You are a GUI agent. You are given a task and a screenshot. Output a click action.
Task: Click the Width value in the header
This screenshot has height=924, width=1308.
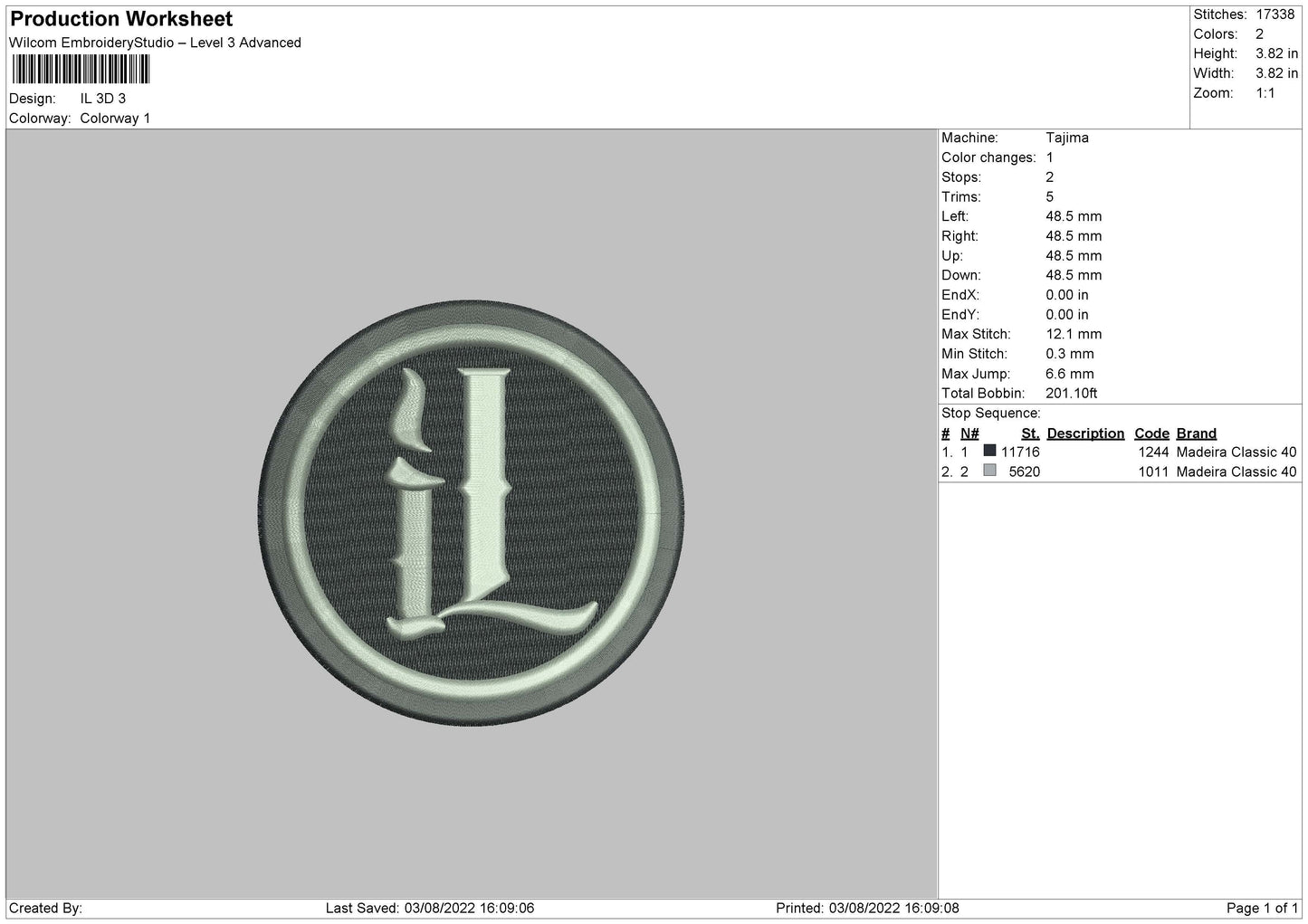[x=1276, y=73]
